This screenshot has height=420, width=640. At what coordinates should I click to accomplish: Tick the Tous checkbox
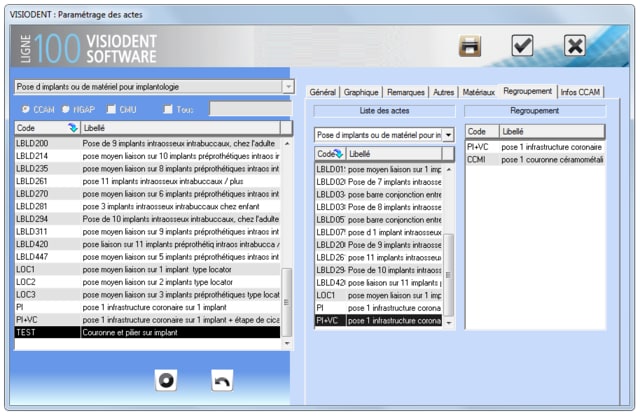point(168,109)
